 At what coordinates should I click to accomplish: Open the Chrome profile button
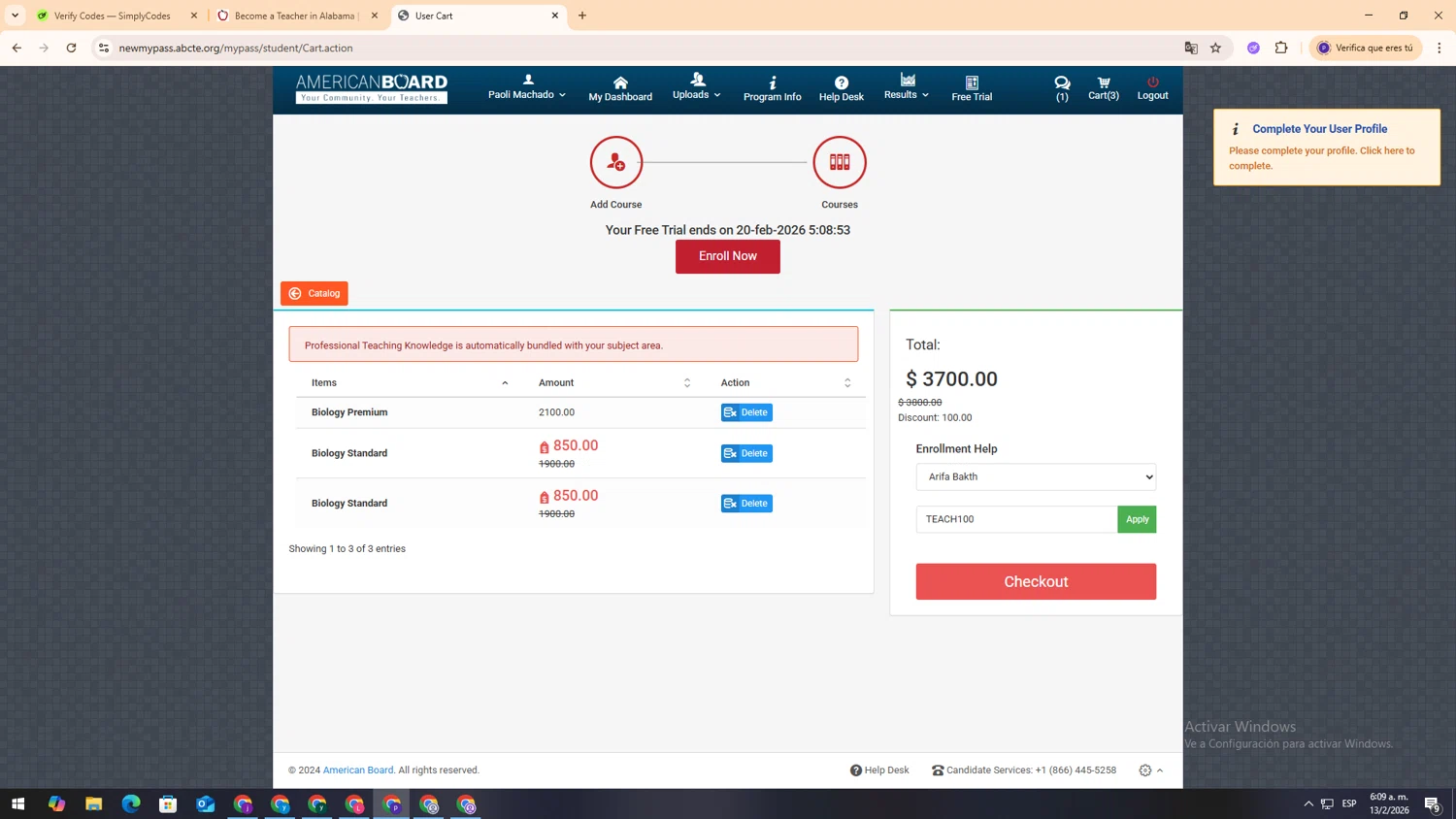click(1366, 48)
